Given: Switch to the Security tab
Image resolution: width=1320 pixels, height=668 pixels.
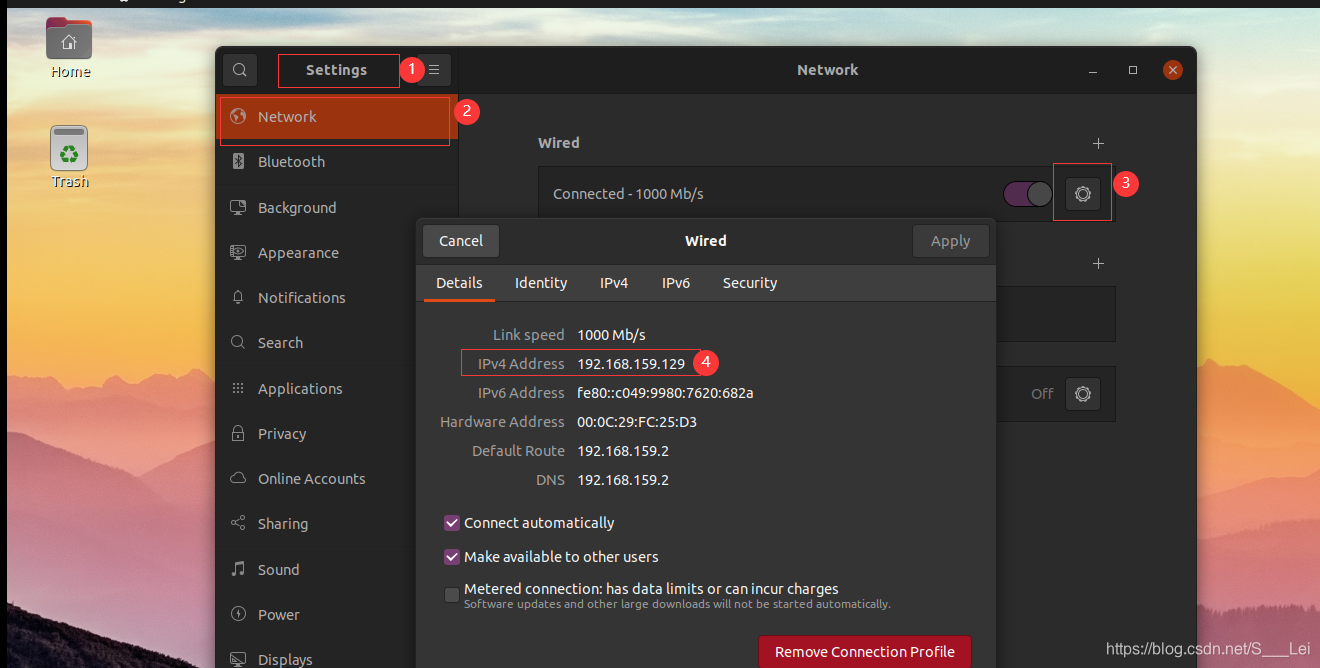Looking at the screenshot, I should tap(750, 283).
